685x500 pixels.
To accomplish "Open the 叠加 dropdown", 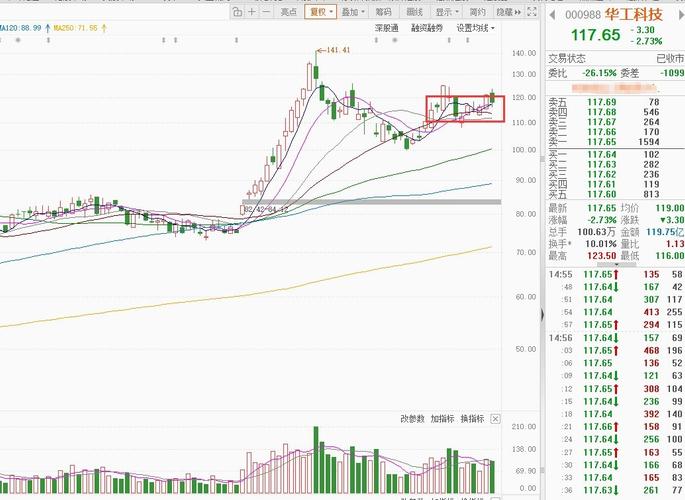I will [x=353, y=12].
